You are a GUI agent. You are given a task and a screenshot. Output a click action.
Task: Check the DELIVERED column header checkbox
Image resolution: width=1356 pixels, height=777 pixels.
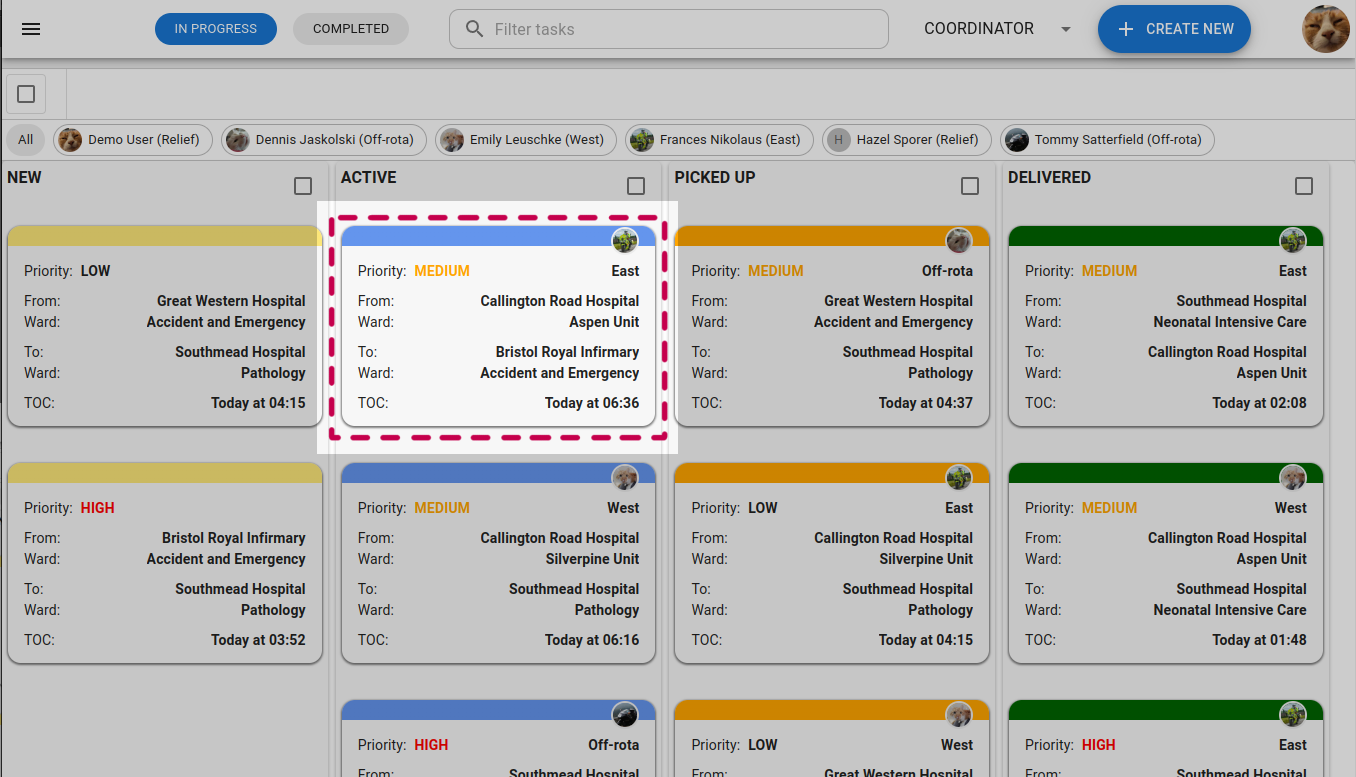pos(1303,185)
